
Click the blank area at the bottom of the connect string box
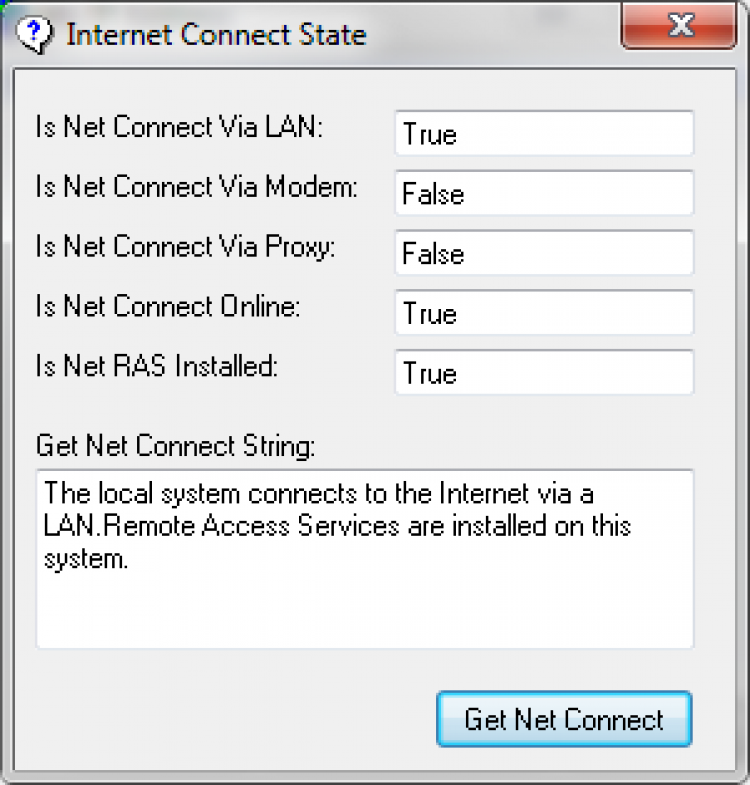(x=364, y=615)
